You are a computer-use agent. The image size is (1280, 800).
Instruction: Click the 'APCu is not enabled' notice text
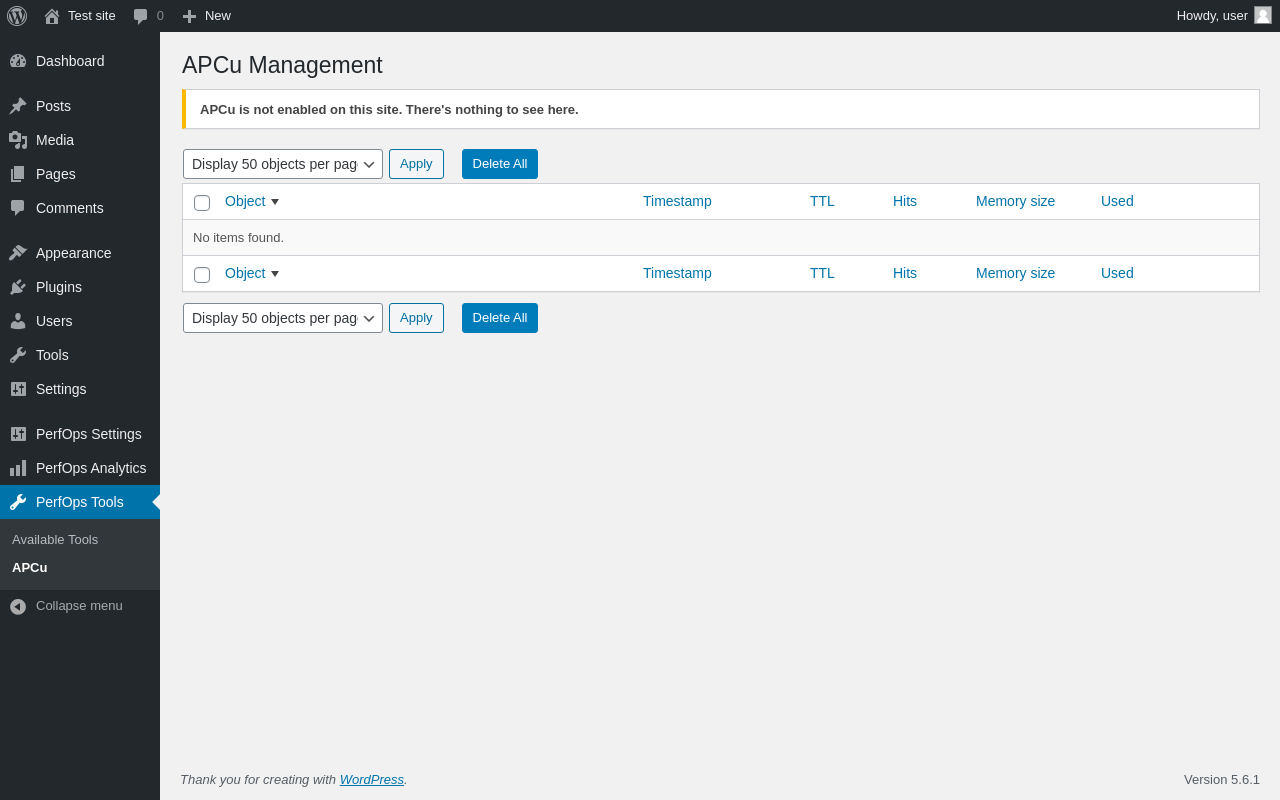pos(389,110)
